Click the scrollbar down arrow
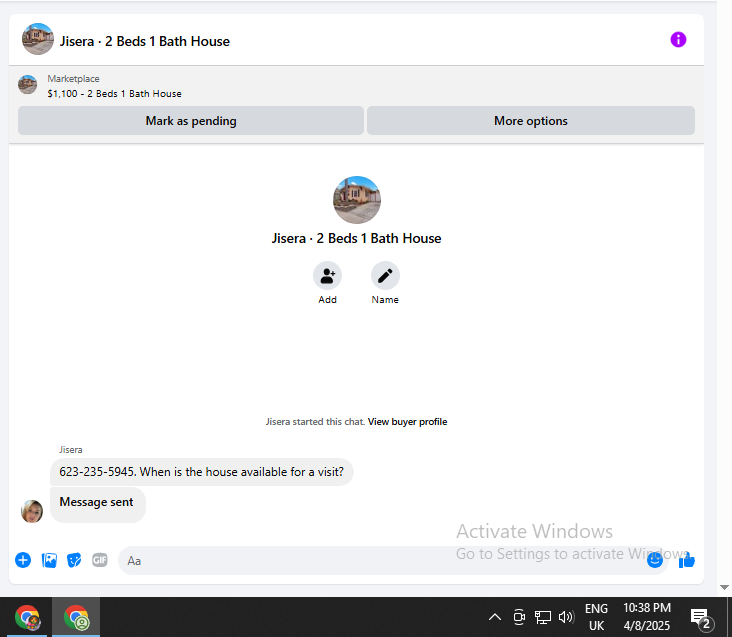Image resolution: width=732 pixels, height=637 pixels. (x=724, y=587)
